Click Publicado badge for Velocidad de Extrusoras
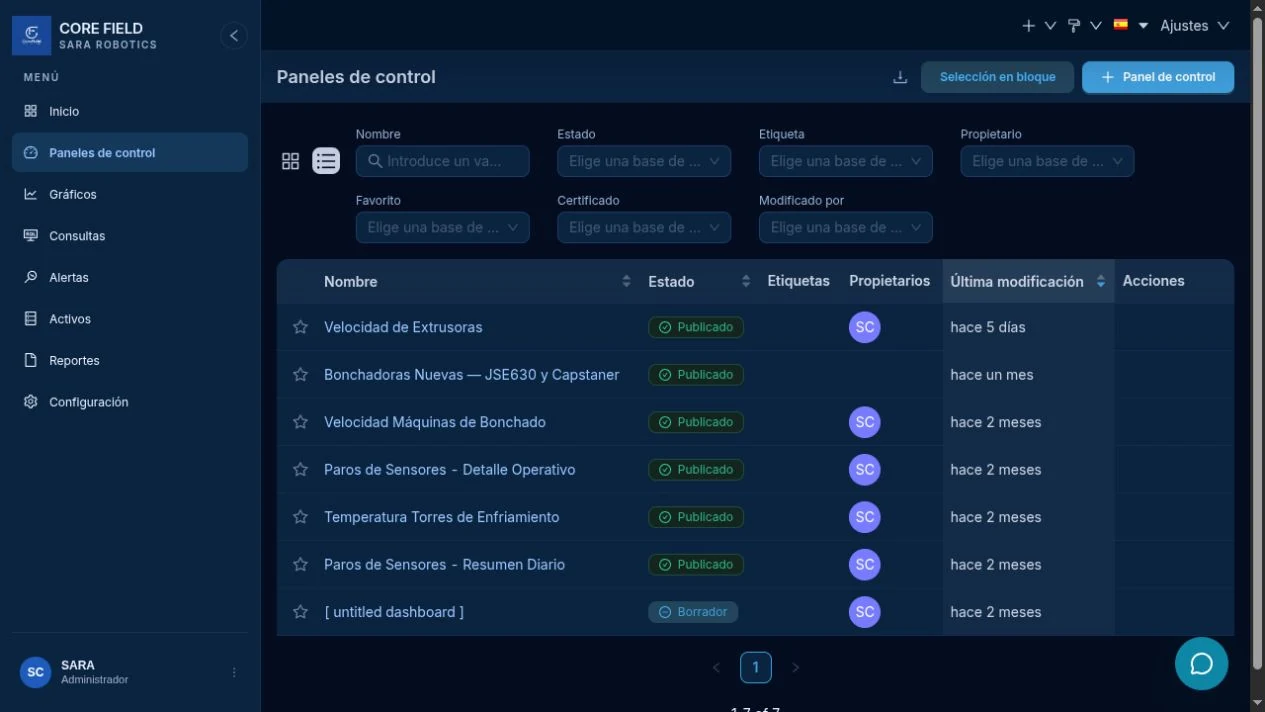The height and width of the screenshot is (712, 1265). [696, 327]
